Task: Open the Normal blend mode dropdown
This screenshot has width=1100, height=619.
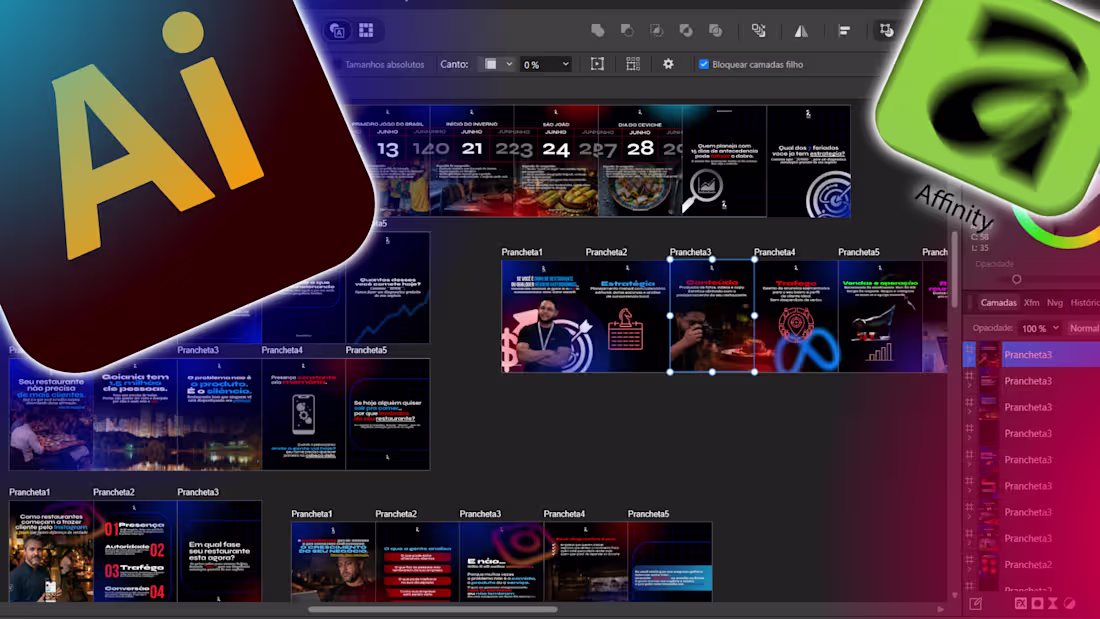Action: [1084, 328]
